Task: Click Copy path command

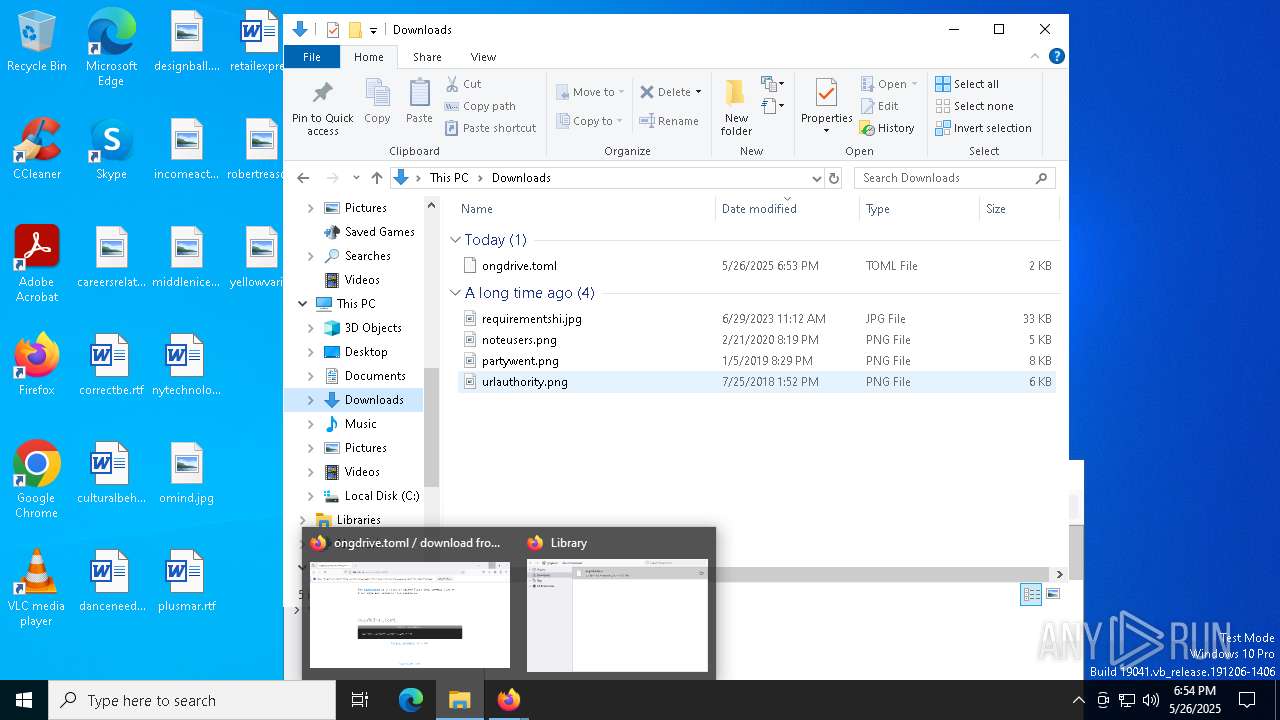Action: click(480, 106)
